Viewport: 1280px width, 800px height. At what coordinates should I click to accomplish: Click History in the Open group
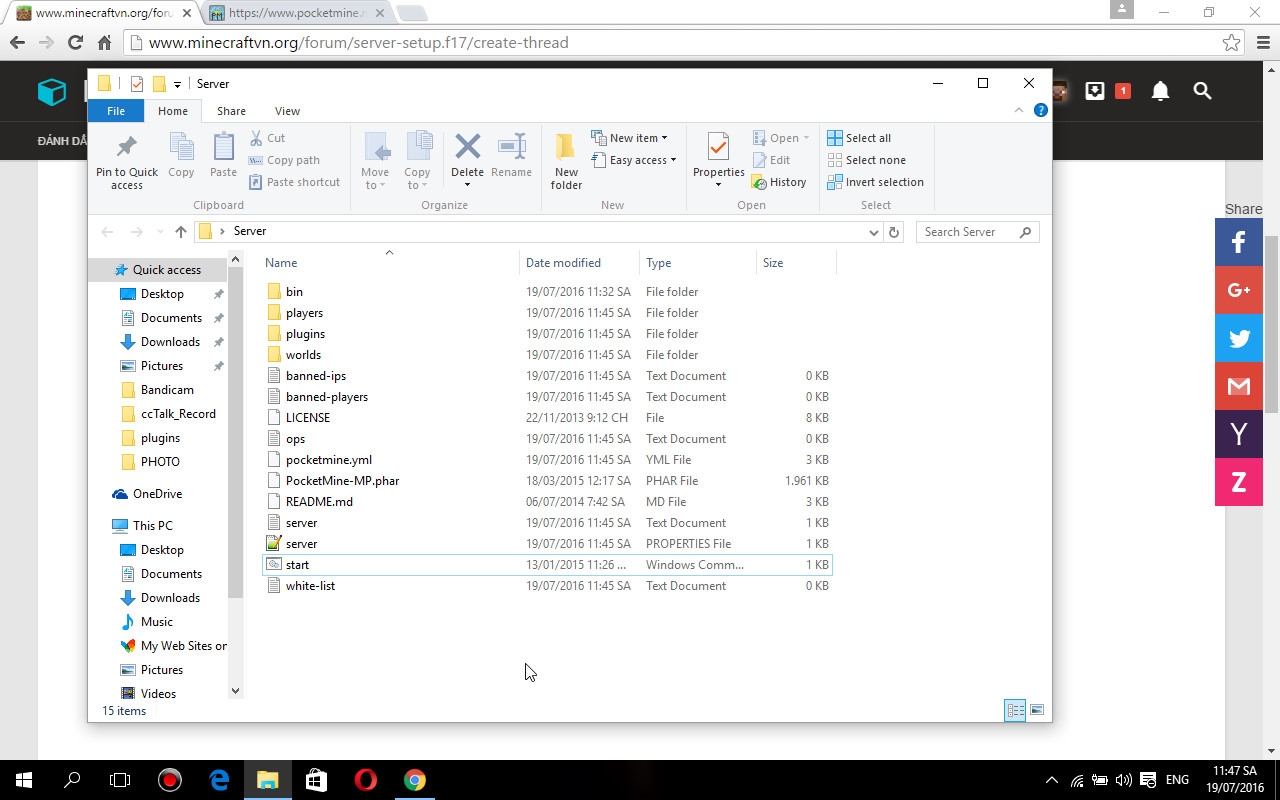779,182
